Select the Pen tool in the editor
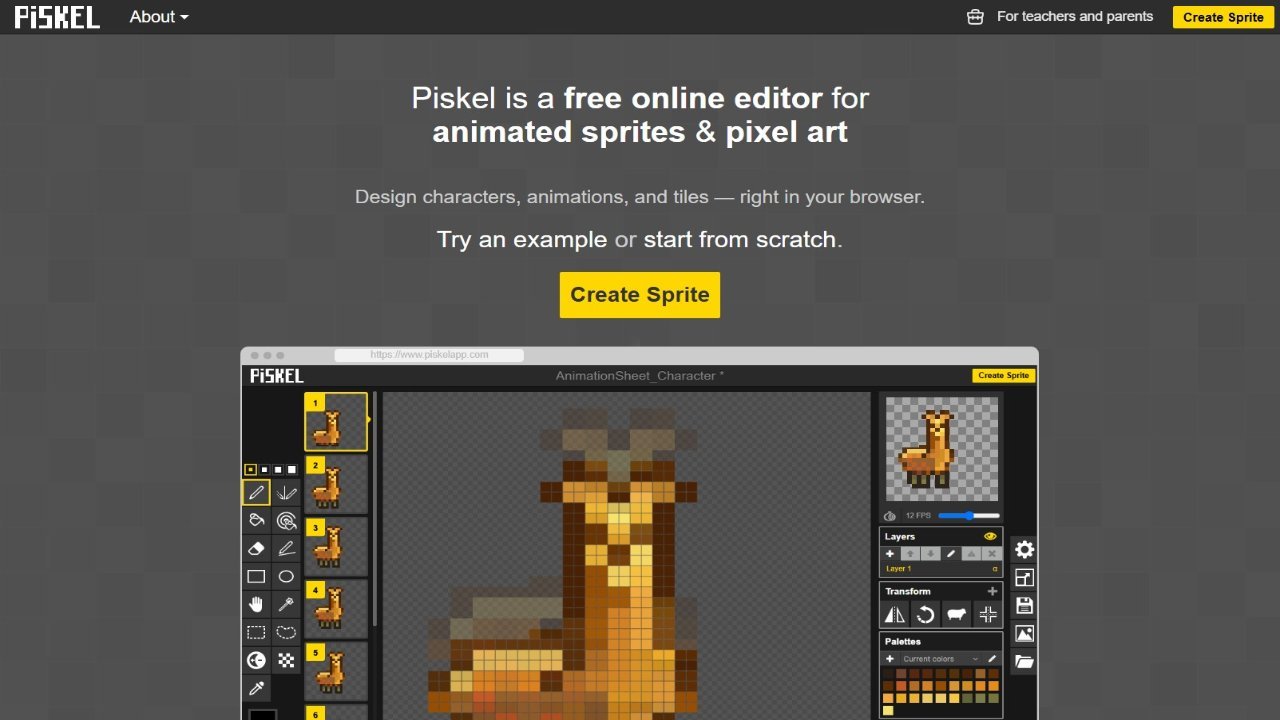 [x=256, y=492]
